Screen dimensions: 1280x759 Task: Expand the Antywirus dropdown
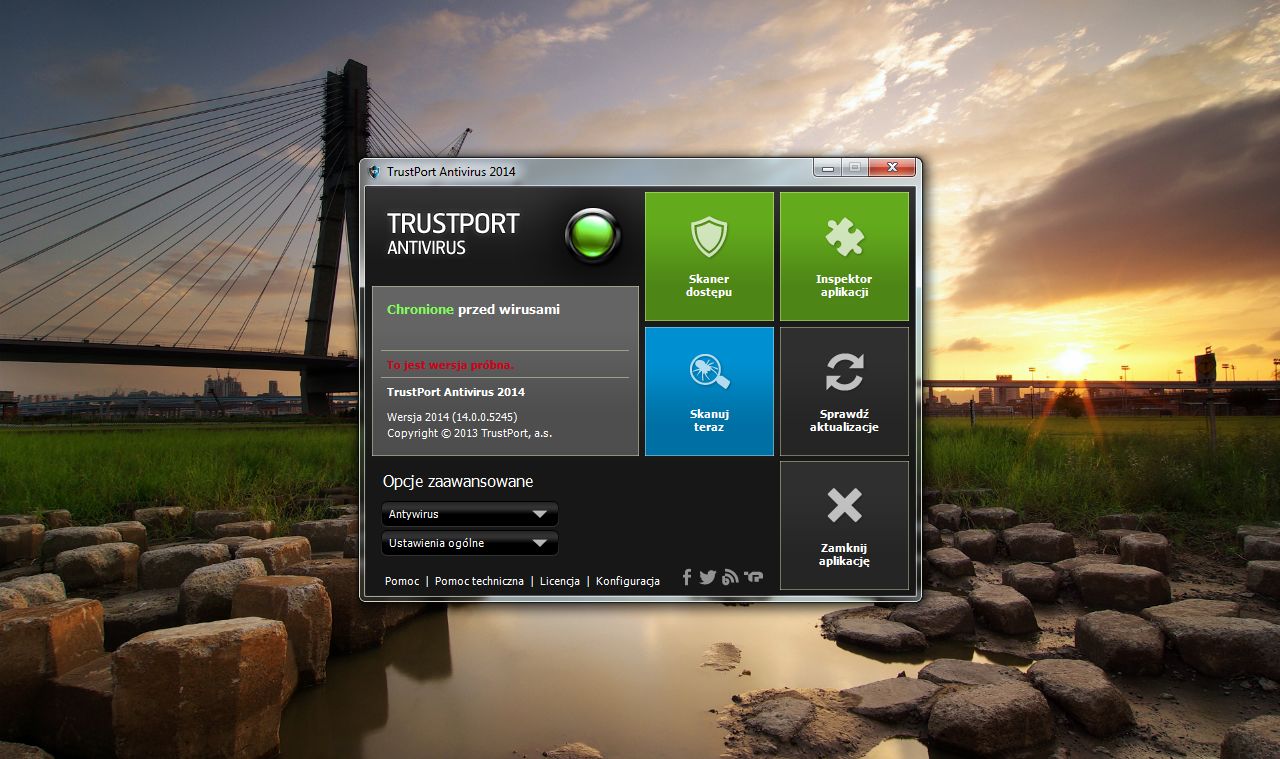pyautogui.click(x=469, y=514)
